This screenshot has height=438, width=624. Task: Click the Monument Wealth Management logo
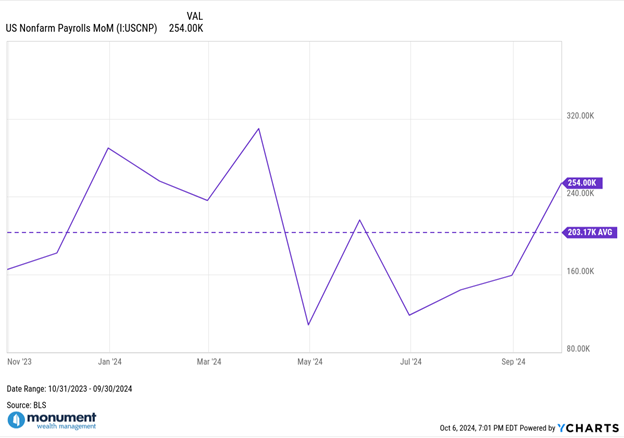pyautogui.click(x=52, y=420)
